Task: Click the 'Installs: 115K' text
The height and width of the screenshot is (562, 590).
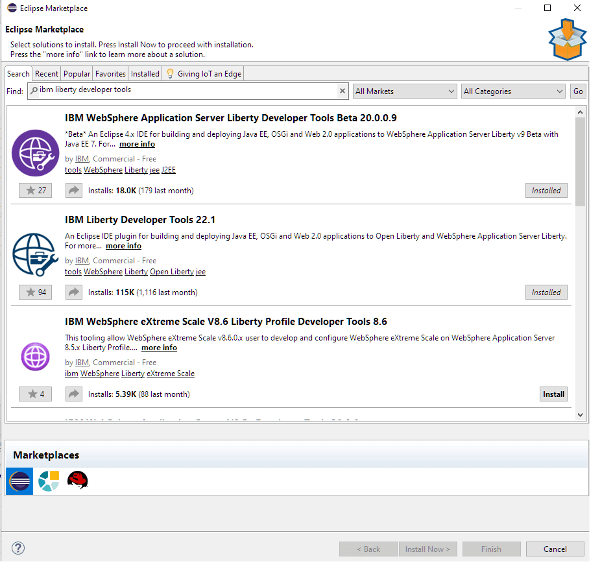Action: 111,292
